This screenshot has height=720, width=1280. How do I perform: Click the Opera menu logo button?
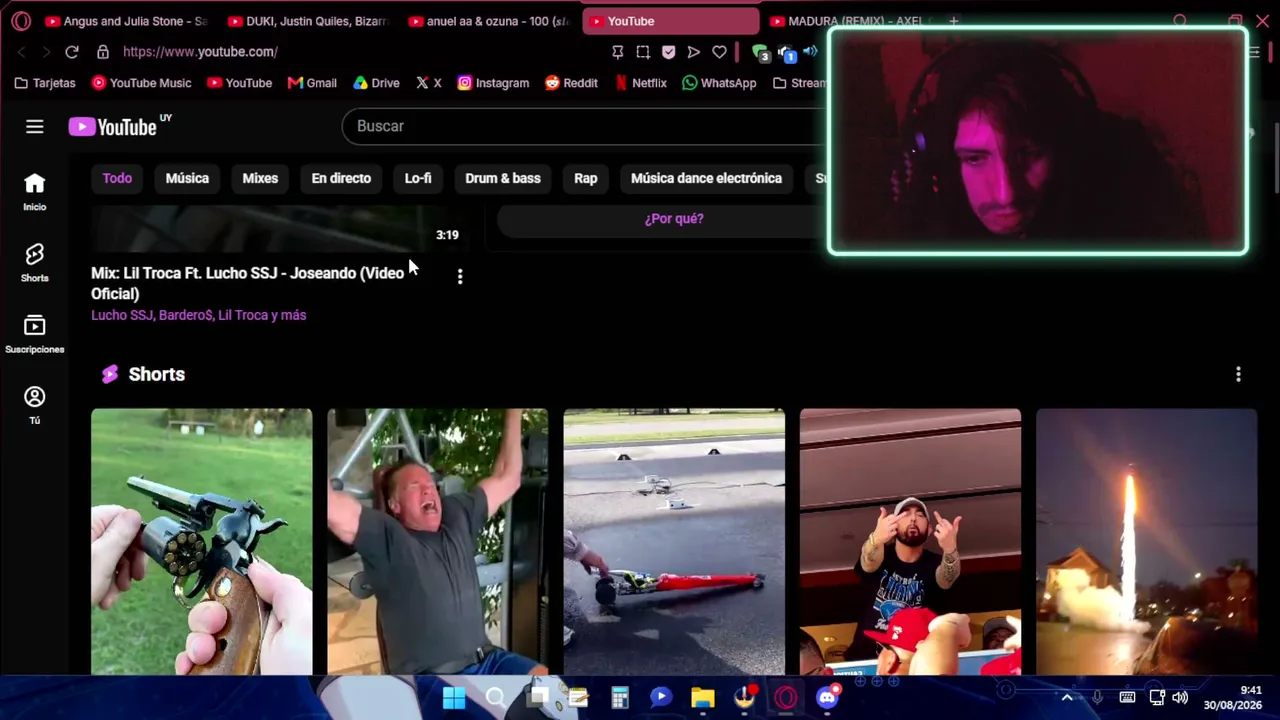(x=21, y=21)
